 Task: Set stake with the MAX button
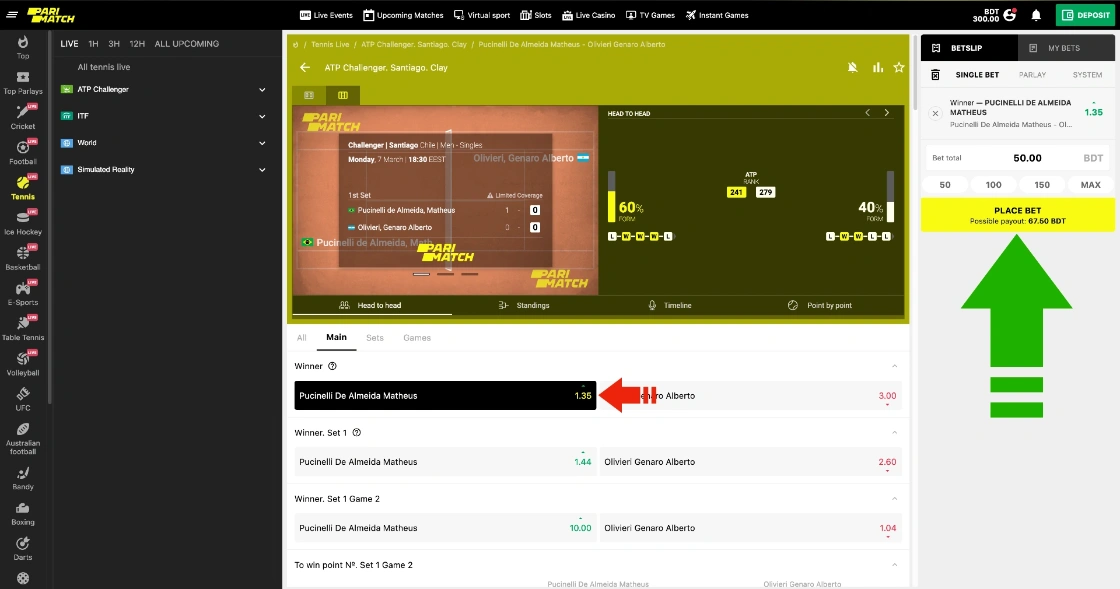click(x=1090, y=185)
